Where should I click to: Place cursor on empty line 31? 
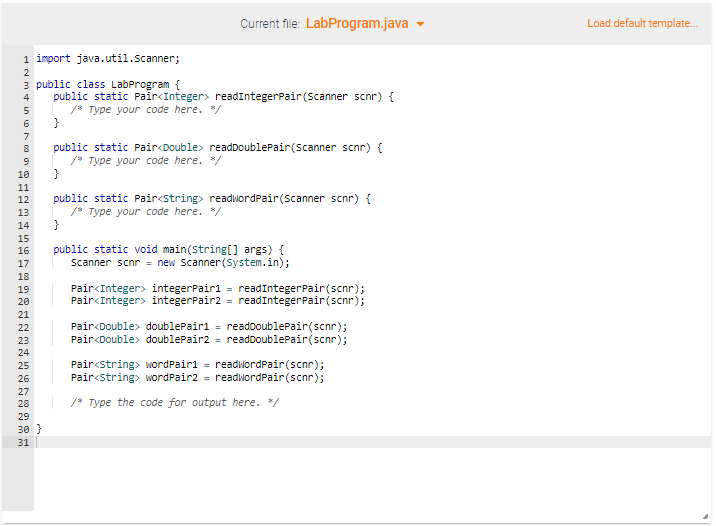click(372, 442)
